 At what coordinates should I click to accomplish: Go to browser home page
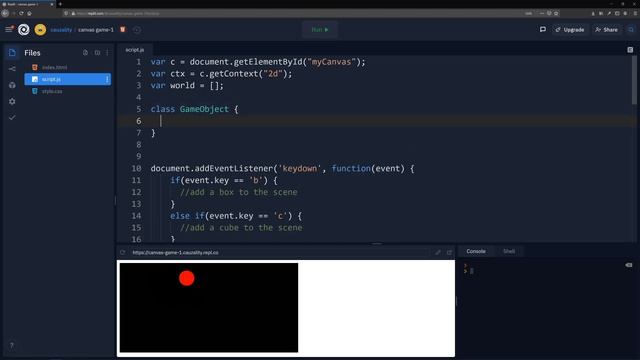click(29, 13)
